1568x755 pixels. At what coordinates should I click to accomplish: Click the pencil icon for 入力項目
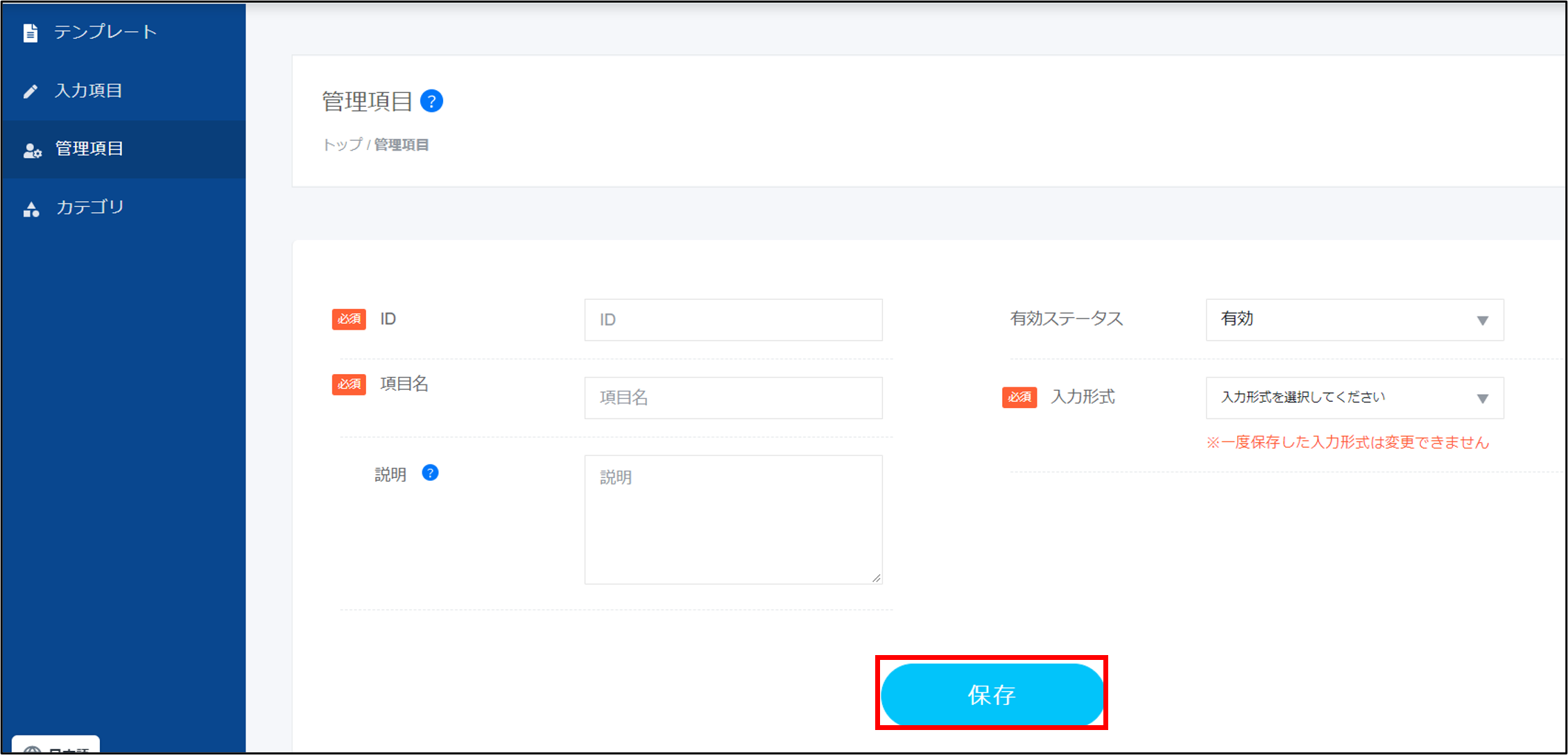30,91
